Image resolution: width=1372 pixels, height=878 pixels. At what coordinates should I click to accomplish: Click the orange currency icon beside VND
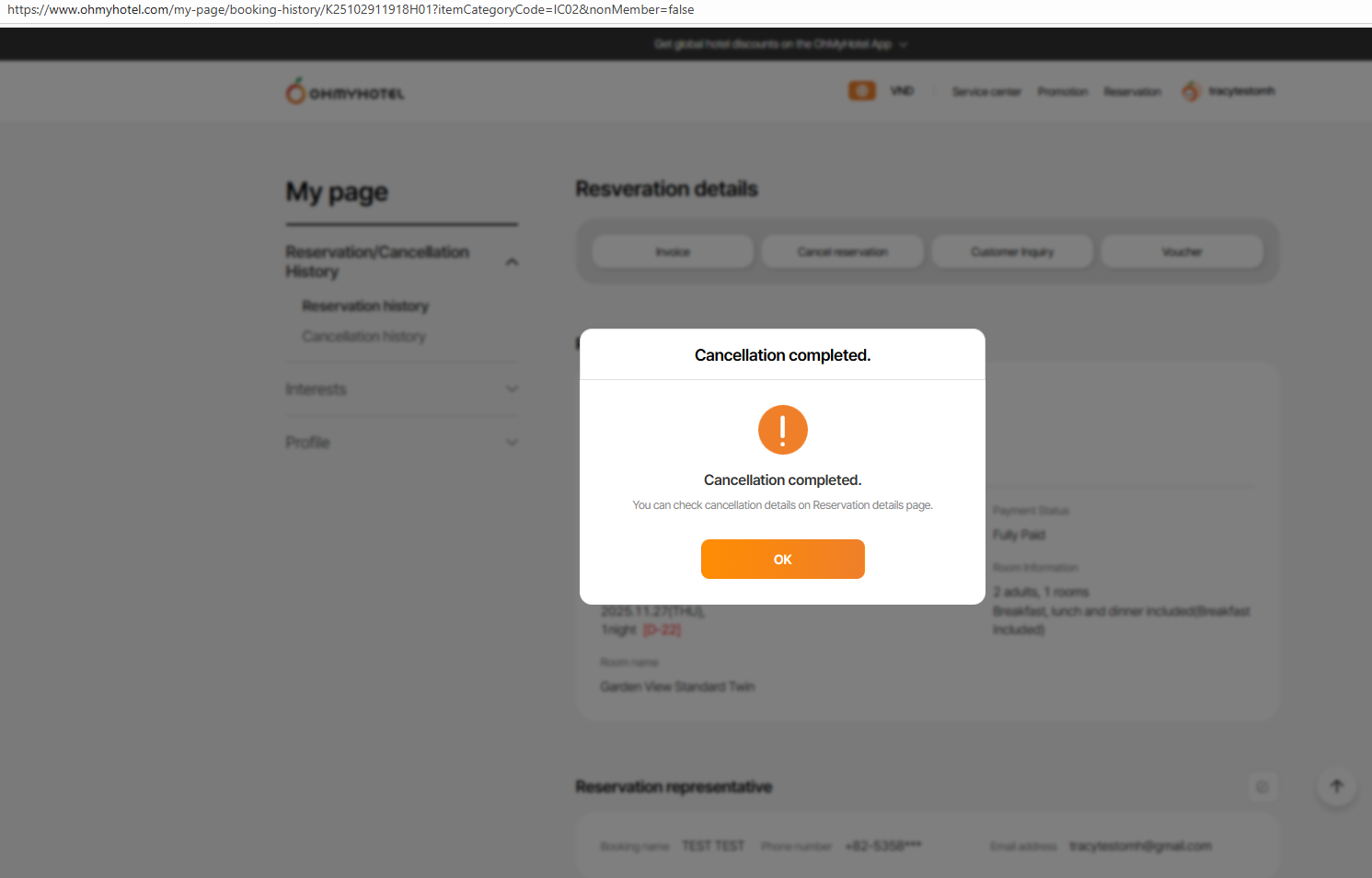click(861, 90)
